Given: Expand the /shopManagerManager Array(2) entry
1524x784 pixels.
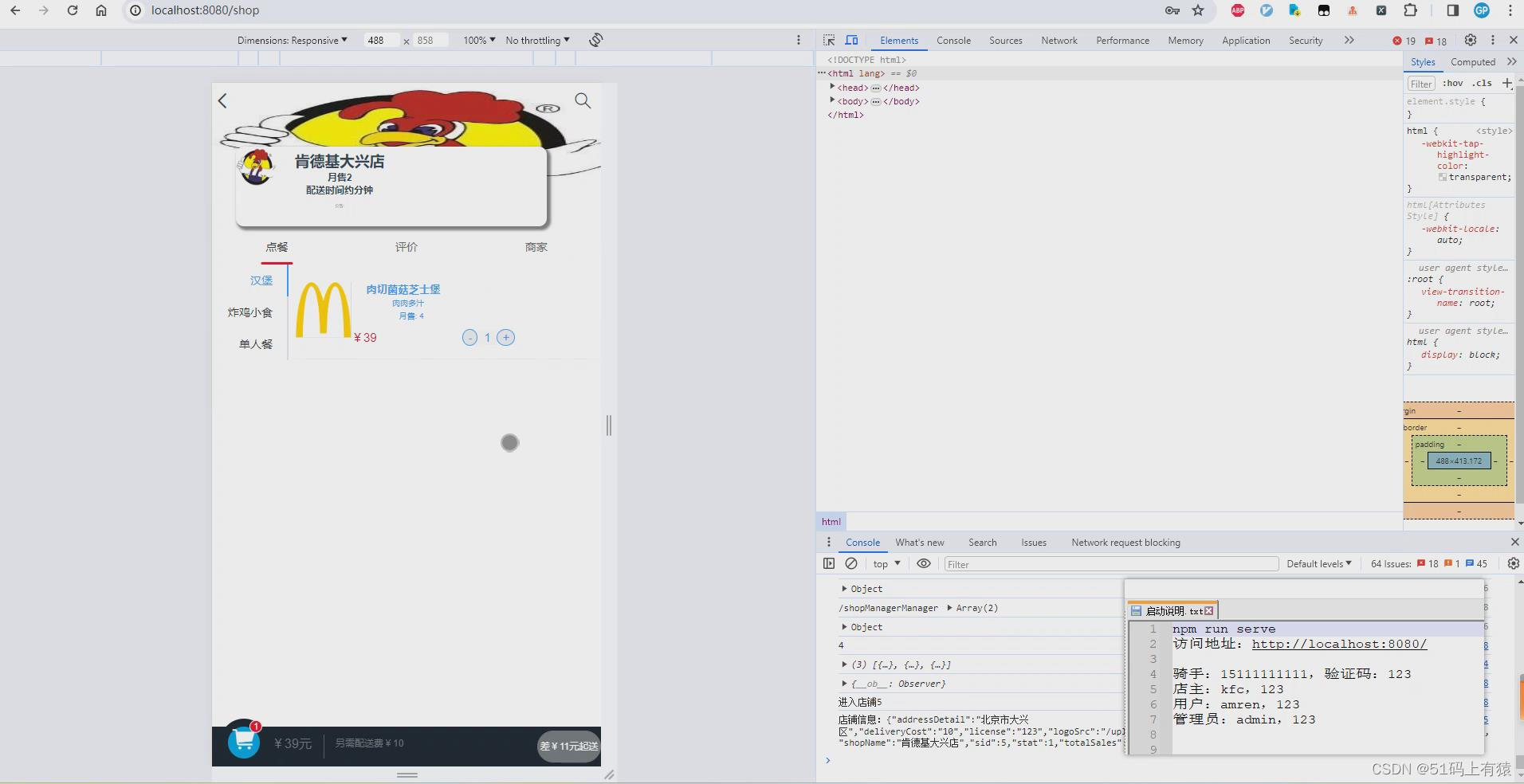Looking at the screenshot, I should pyautogui.click(x=949, y=607).
